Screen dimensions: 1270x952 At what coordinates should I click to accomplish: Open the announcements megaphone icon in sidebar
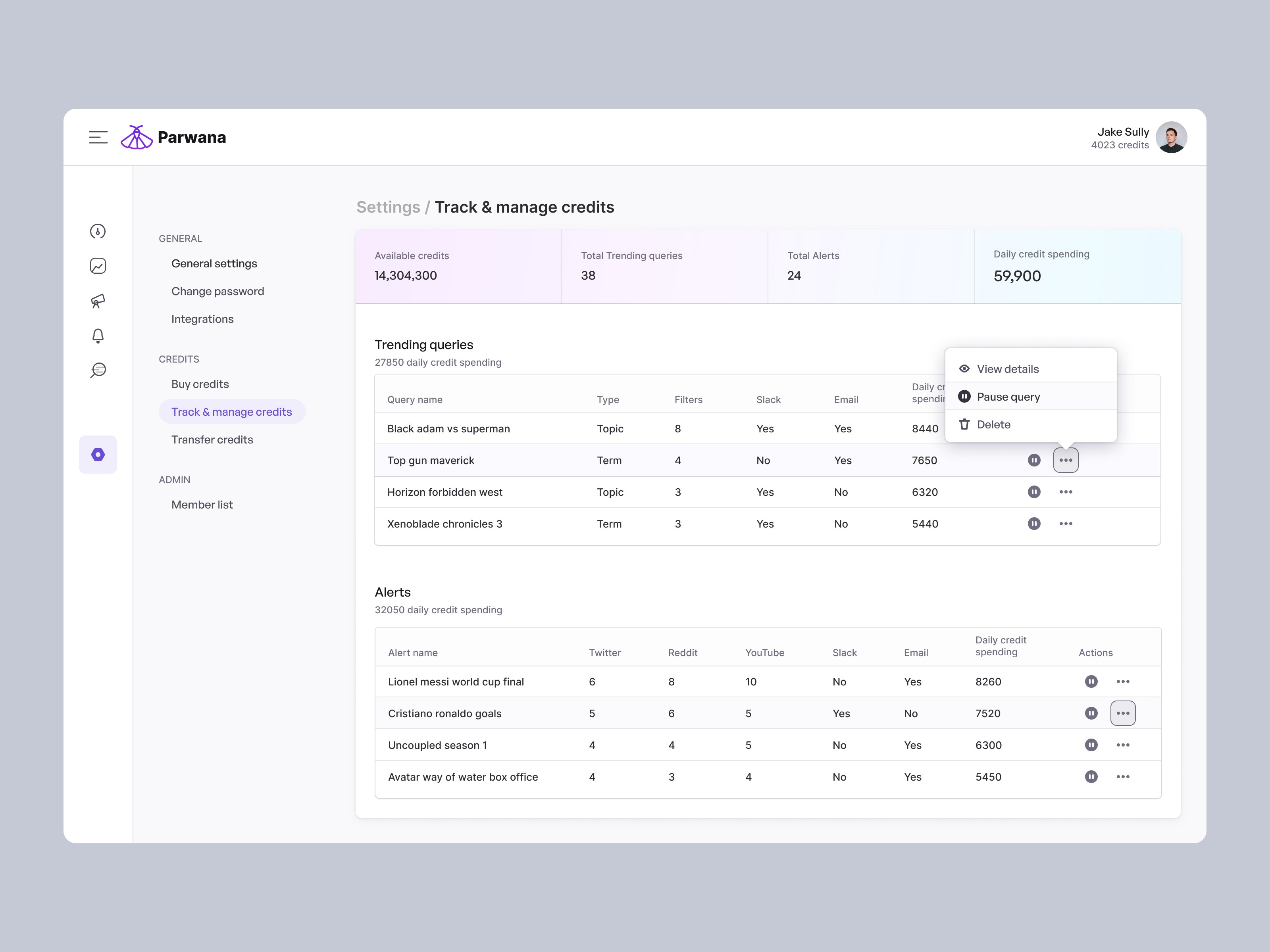coord(98,301)
